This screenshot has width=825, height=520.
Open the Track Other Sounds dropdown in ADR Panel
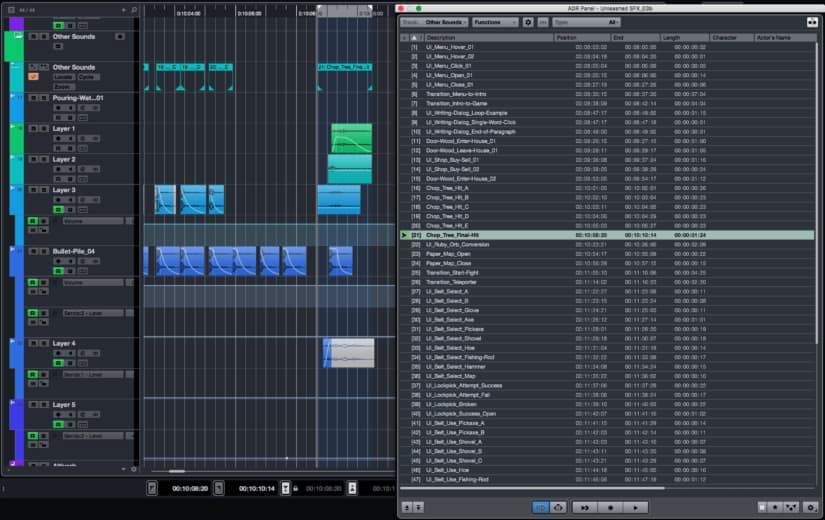pos(434,22)
